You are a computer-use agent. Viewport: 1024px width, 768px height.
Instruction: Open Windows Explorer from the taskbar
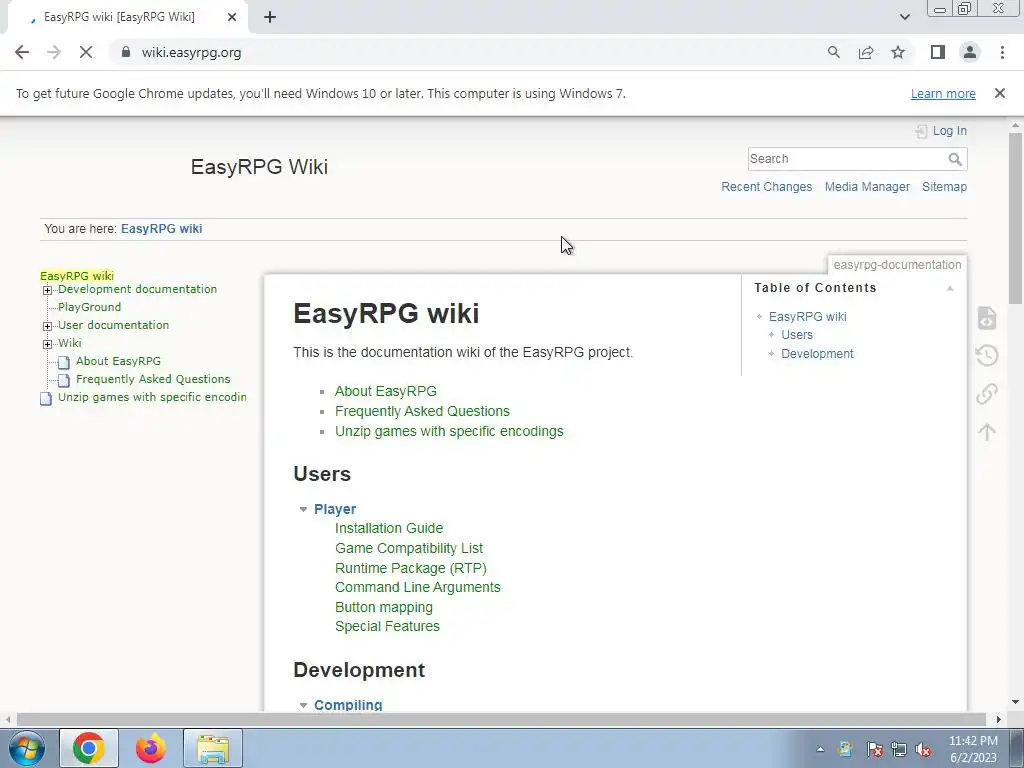[x=213, y=748]
